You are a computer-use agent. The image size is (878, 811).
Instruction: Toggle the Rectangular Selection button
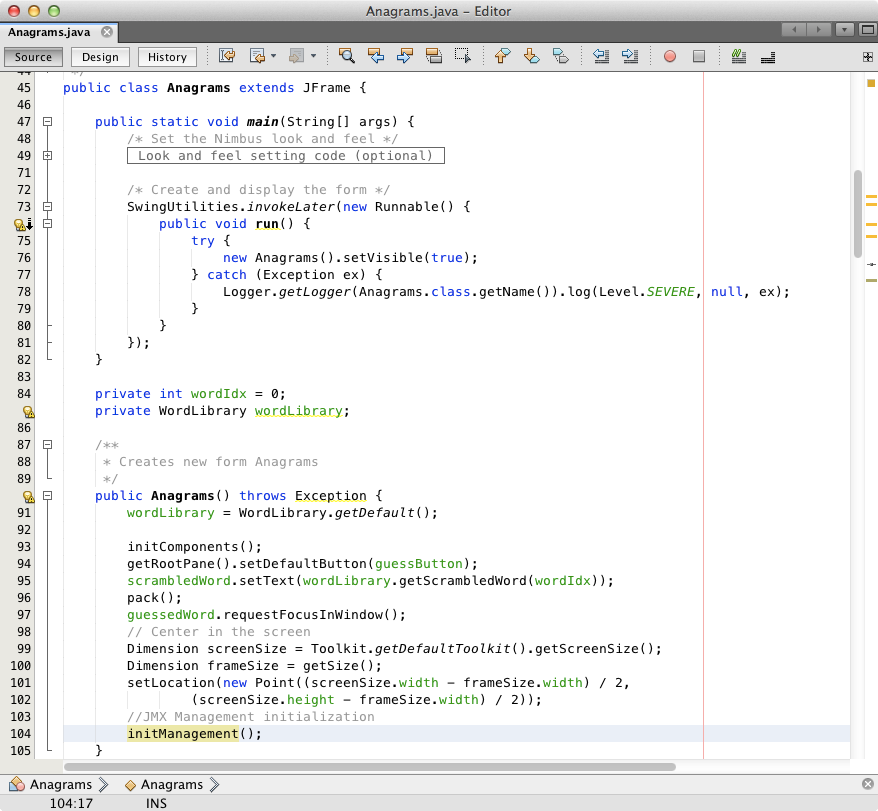click(x=462, y=57)
